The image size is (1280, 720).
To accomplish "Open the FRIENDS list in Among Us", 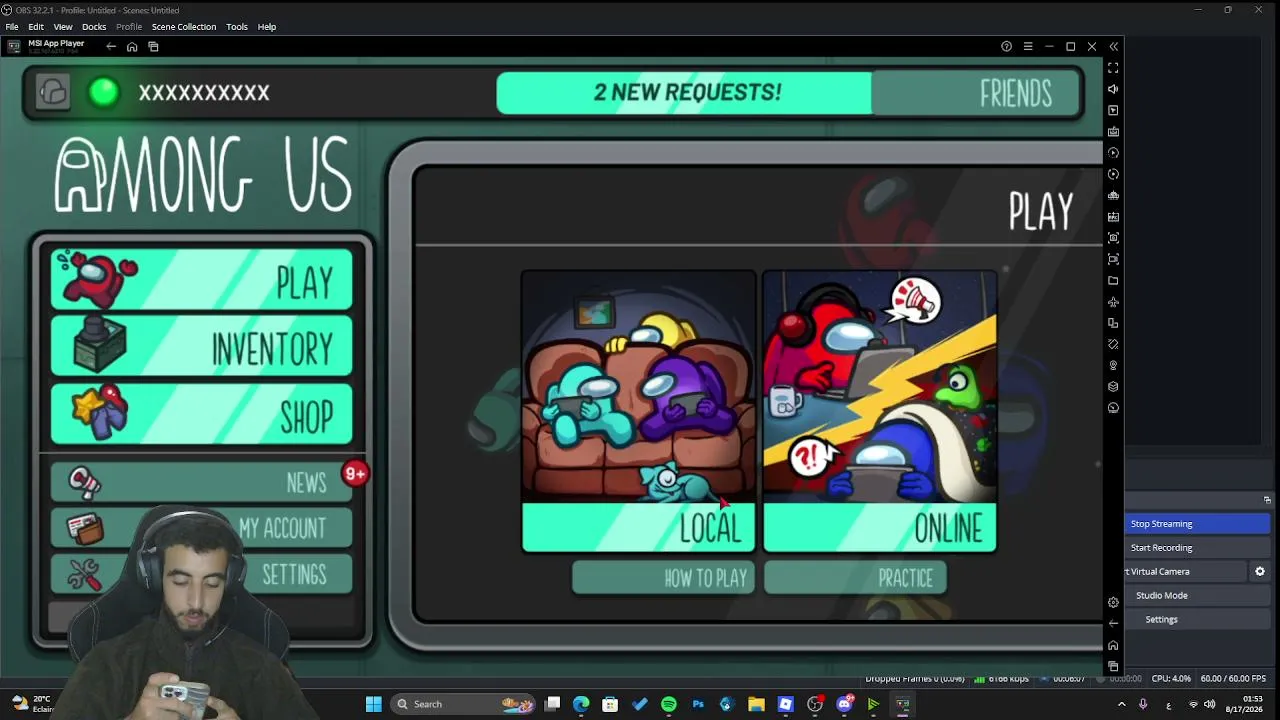I will pyautogui.click(x=977, y=93).
